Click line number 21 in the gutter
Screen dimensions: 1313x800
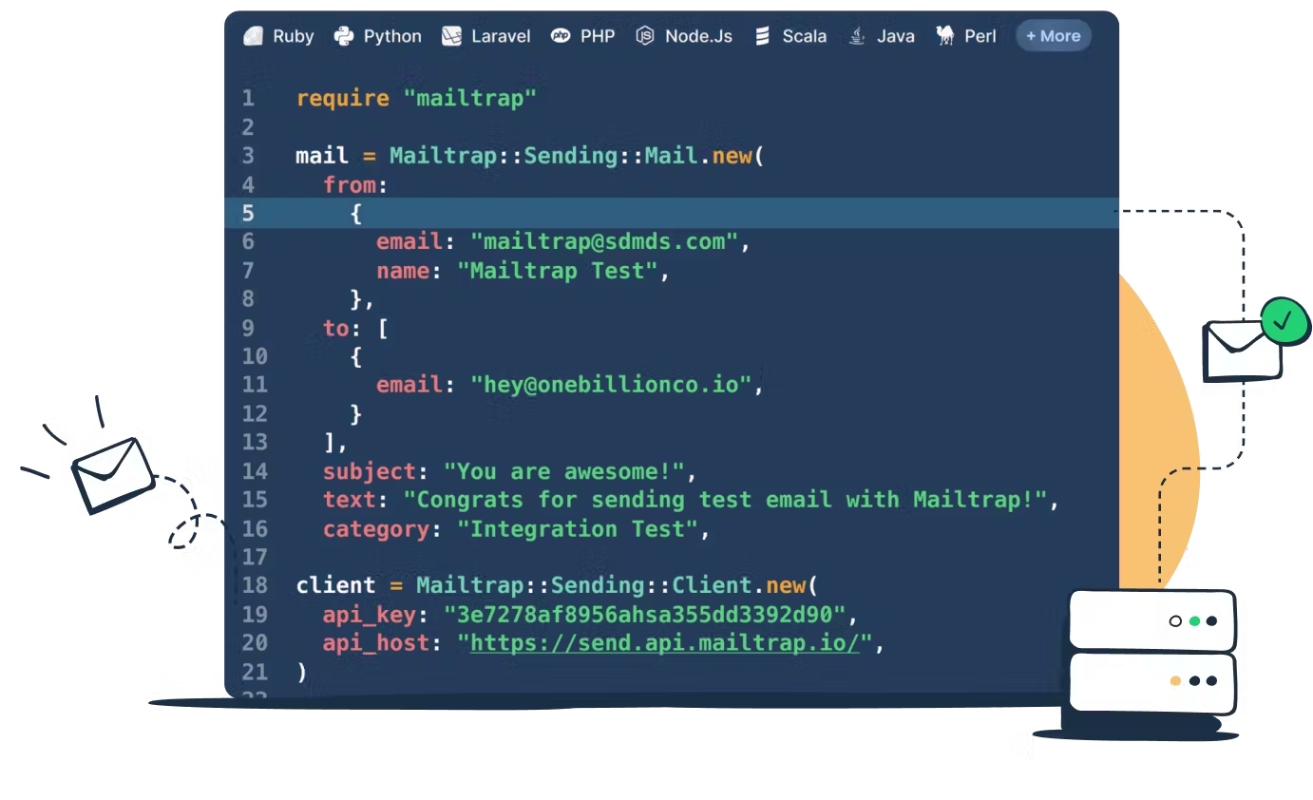[255, 672]
